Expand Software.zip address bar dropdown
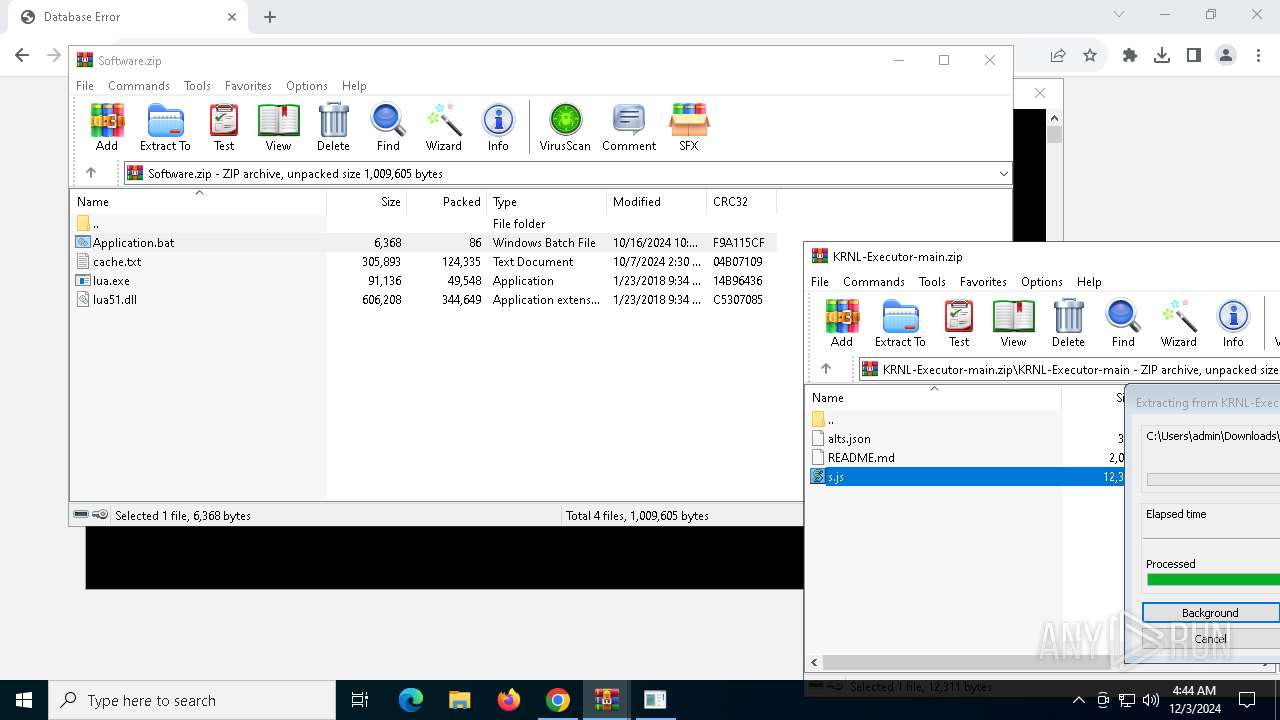 1003,173
